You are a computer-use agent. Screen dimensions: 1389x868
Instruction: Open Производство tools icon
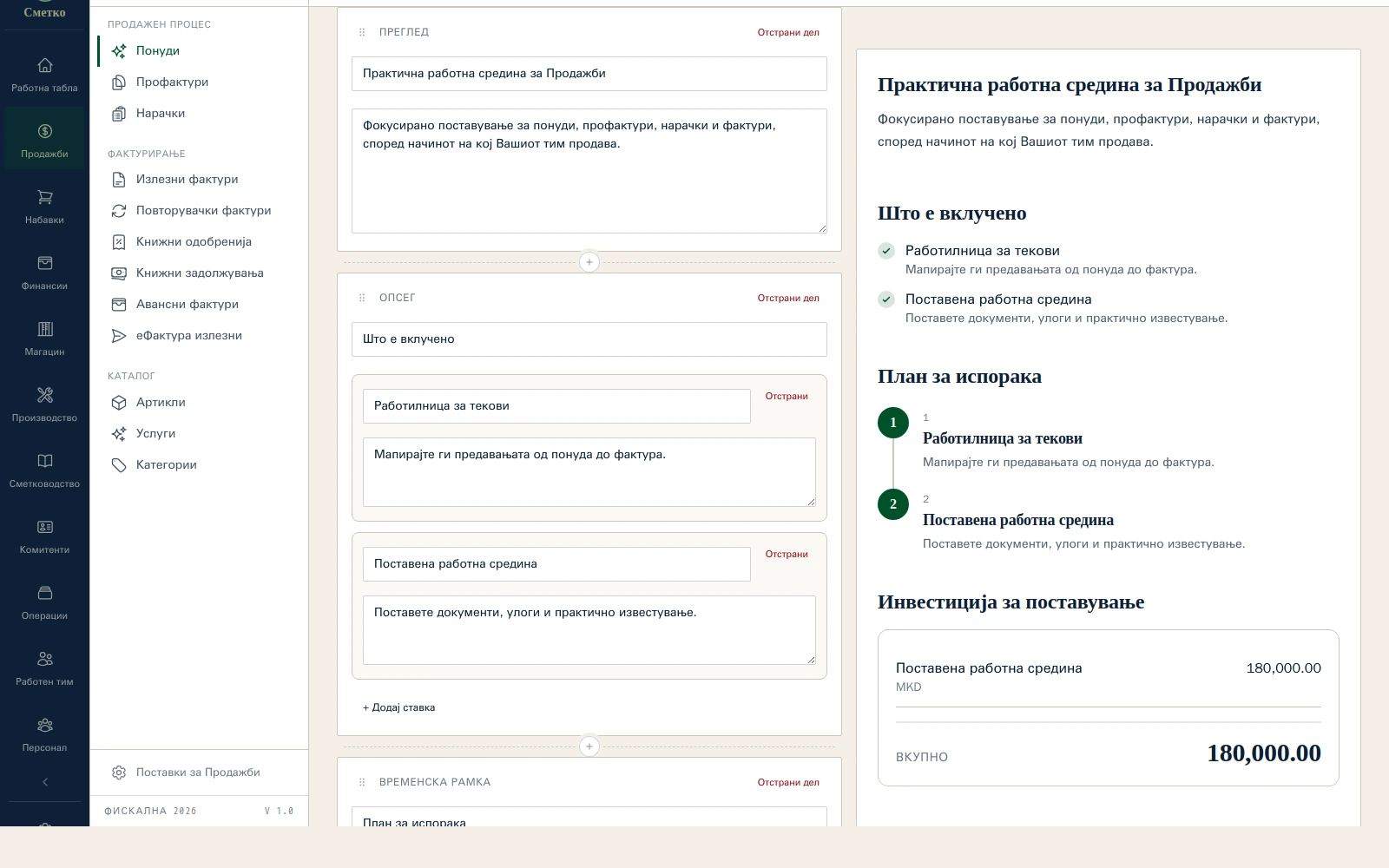(x=44, y=396)
